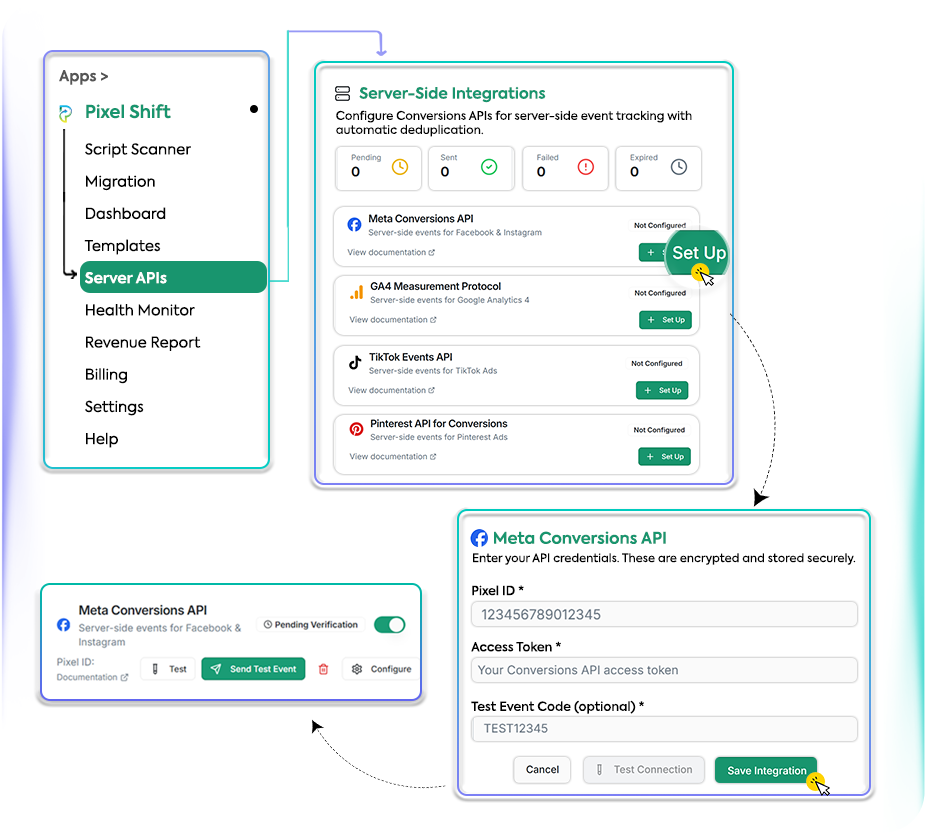This screenshot has width=926, height=834.
Task: Click the Failed alert icon
Action: (x=585, y=167)
